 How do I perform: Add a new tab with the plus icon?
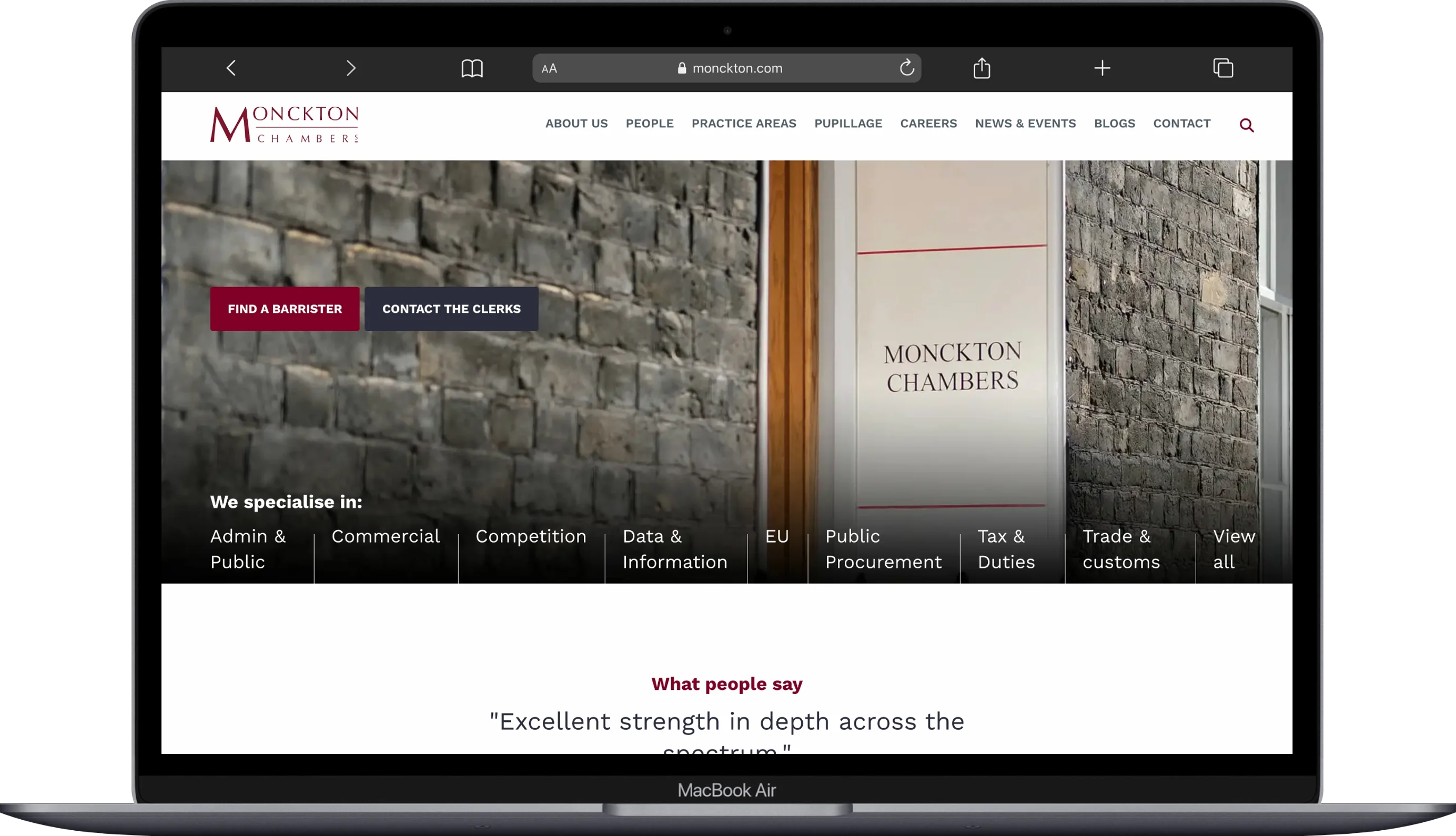click(x=1101, y=68)
